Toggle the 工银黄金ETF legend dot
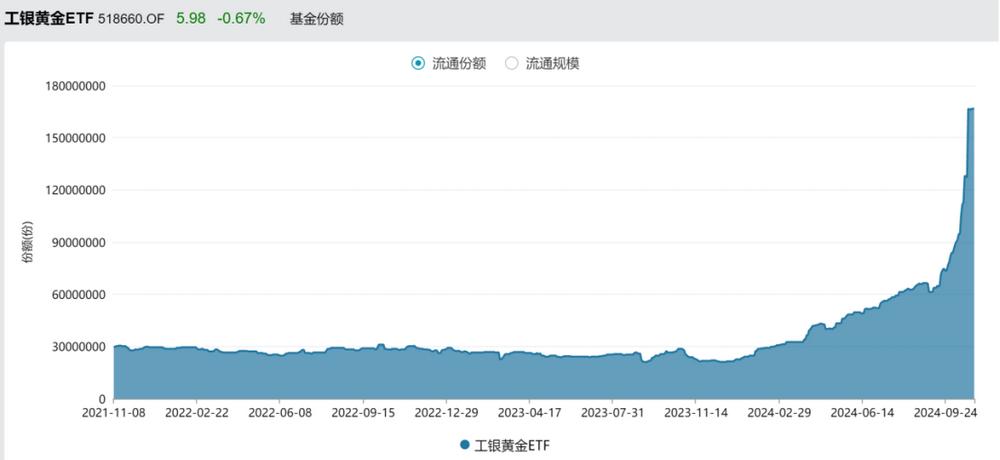The height and width of the screenshot is (460, 1000). pos(464,445)
